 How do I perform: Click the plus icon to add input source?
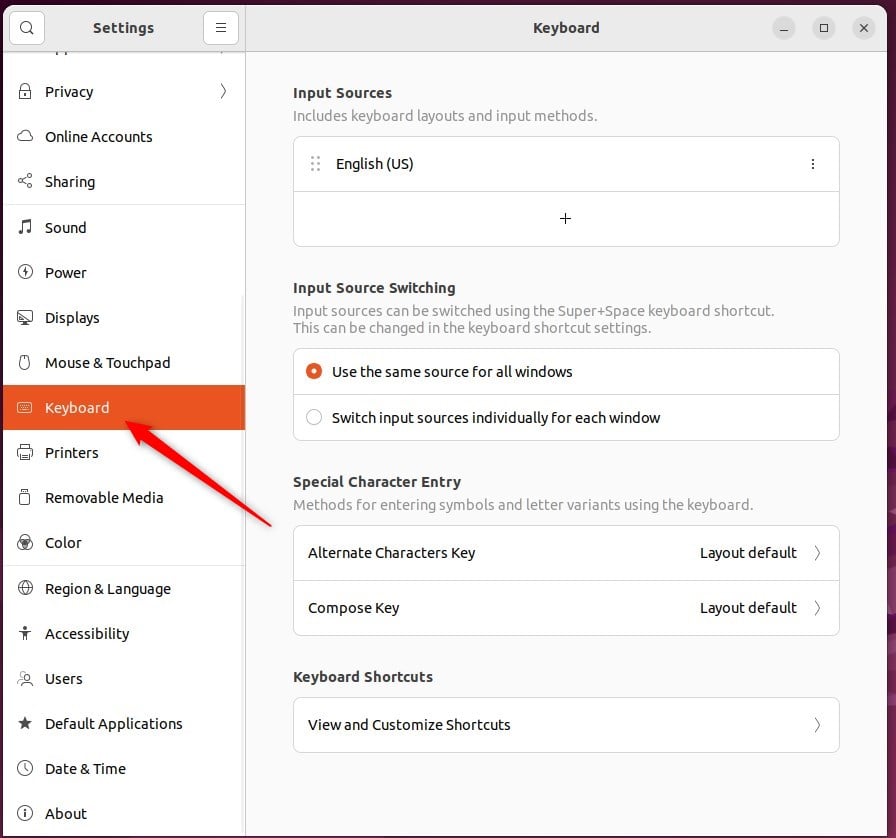[x=565, y=218]
